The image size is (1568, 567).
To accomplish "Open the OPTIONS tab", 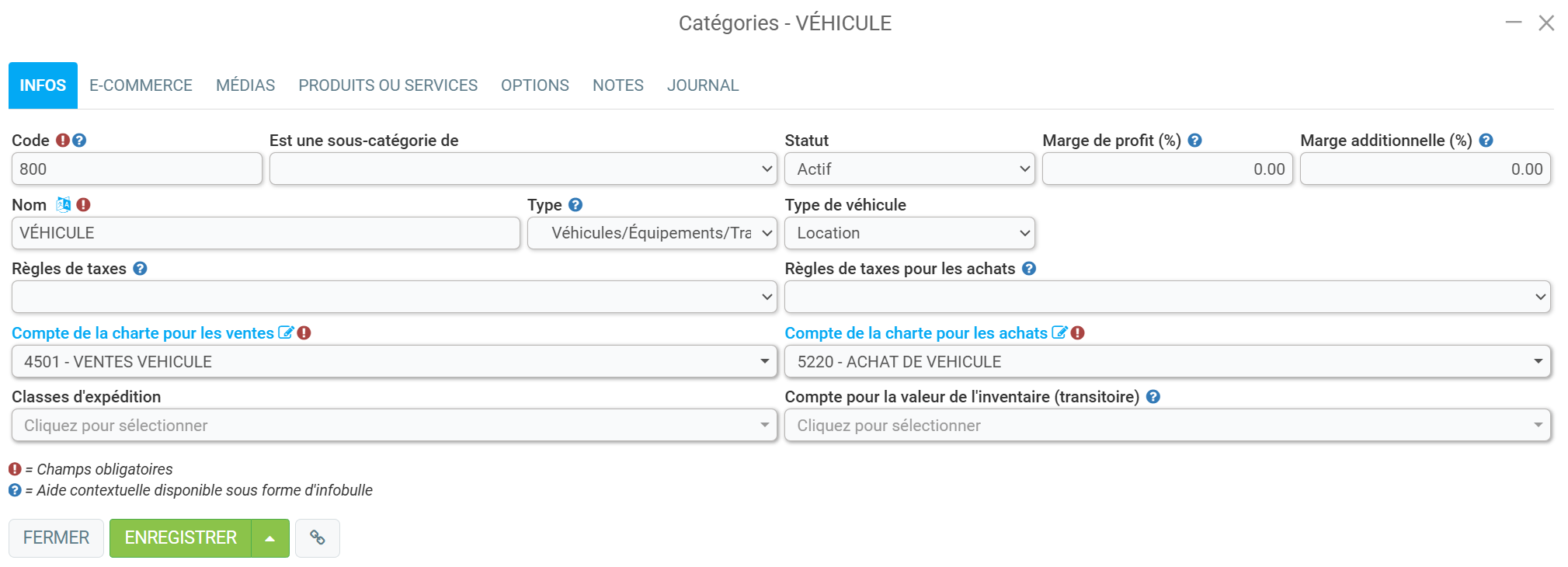I will [x=535, y=85].
